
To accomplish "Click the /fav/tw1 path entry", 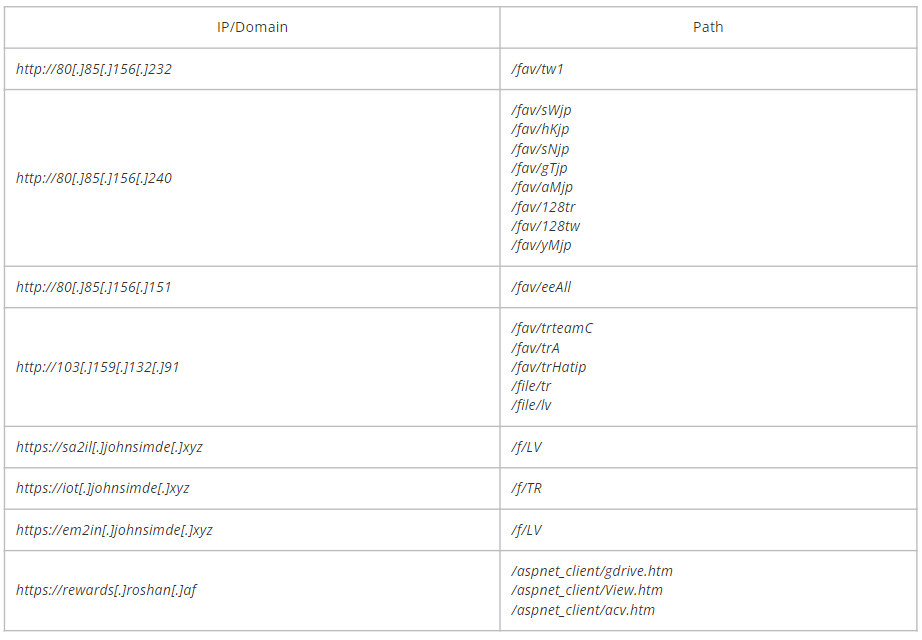I will point(538,69).
